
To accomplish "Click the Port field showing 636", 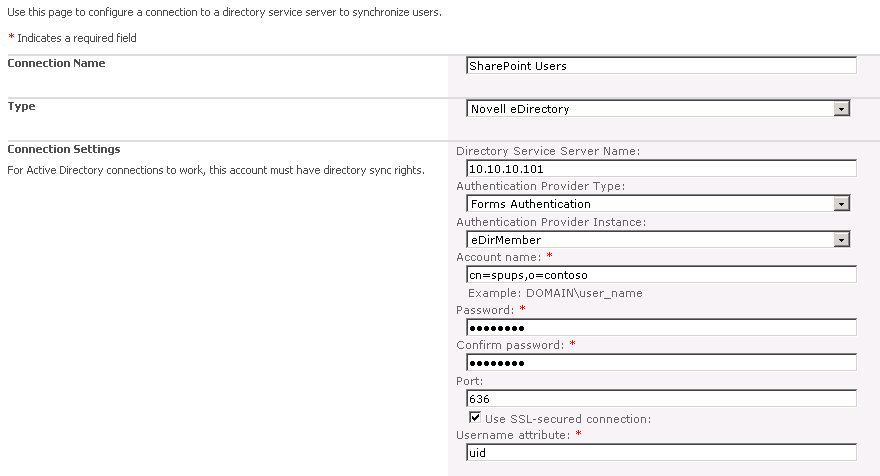I will [x=661, y=399].
